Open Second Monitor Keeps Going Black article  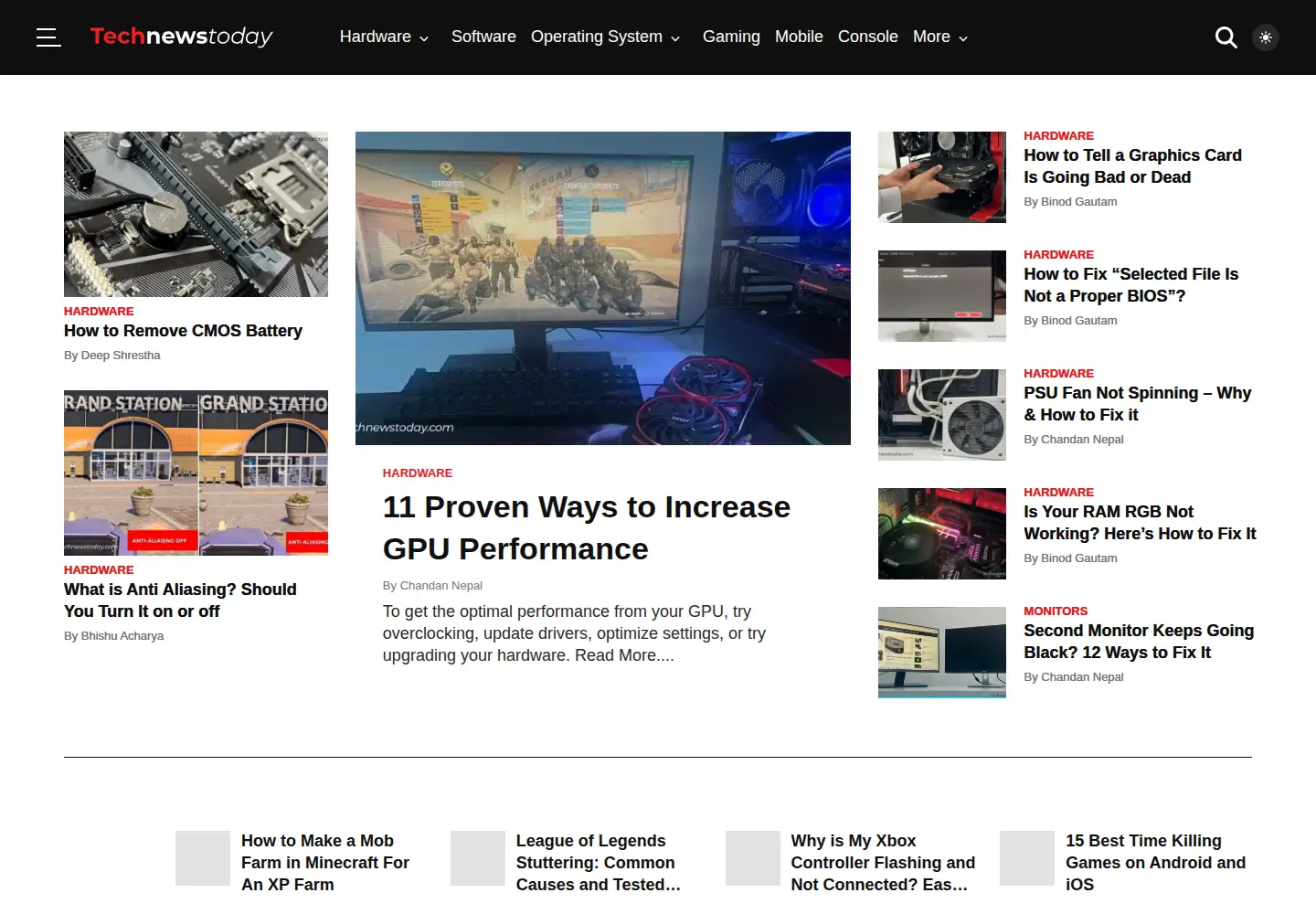point(1139,642)
